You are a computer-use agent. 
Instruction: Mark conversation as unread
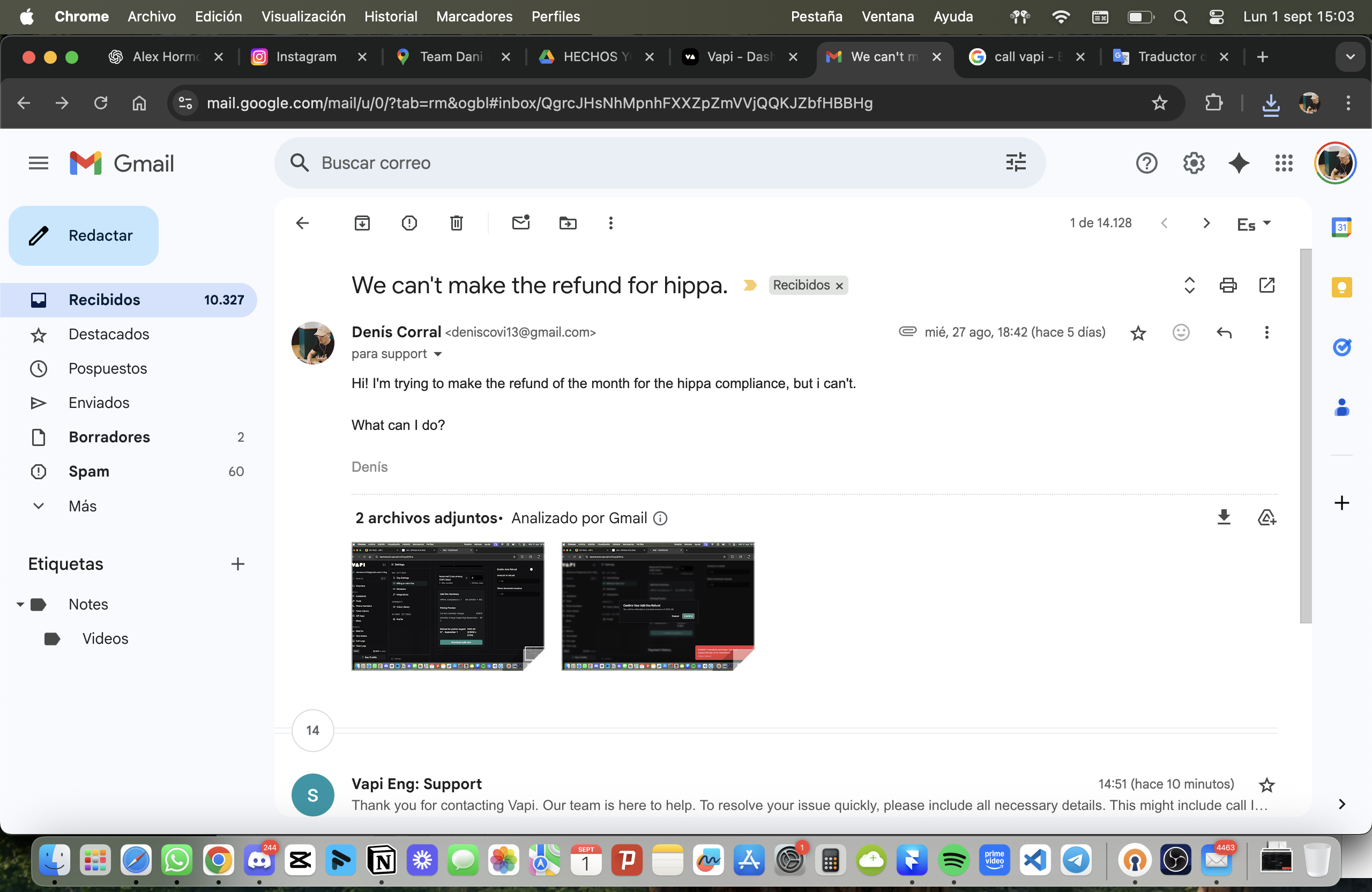tap(520, 223)
